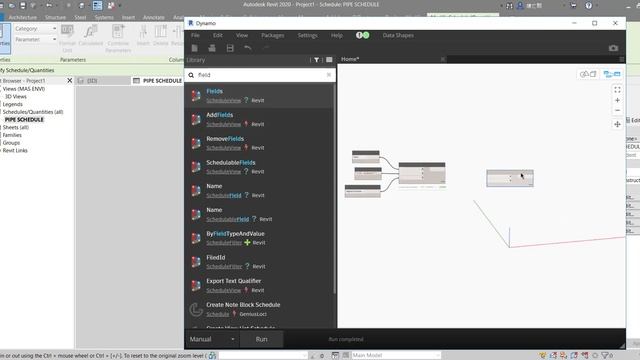Open the Data Shapes menu
This screenshot has height=360, width=640.
[x=398, y=36]
